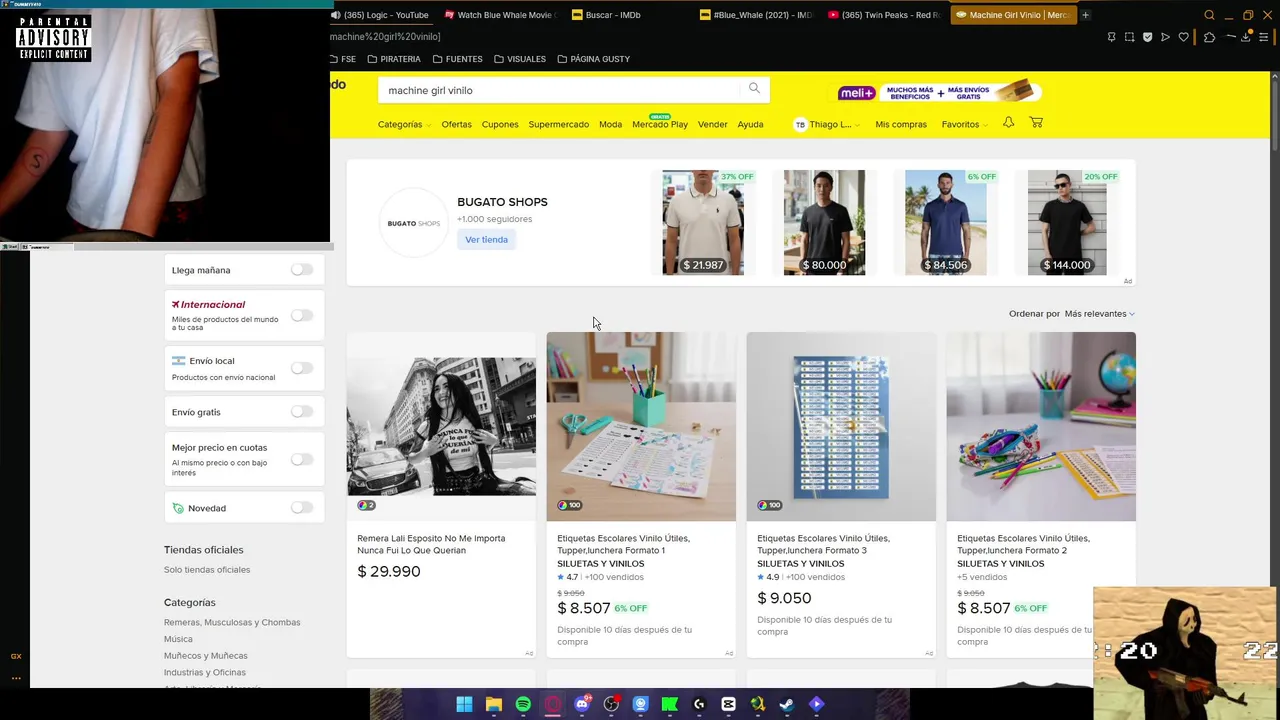The width and height of the screenshot is (1280, 720).
Task: Expand the Categorías dropdown menu
Action: click(404, 124)
